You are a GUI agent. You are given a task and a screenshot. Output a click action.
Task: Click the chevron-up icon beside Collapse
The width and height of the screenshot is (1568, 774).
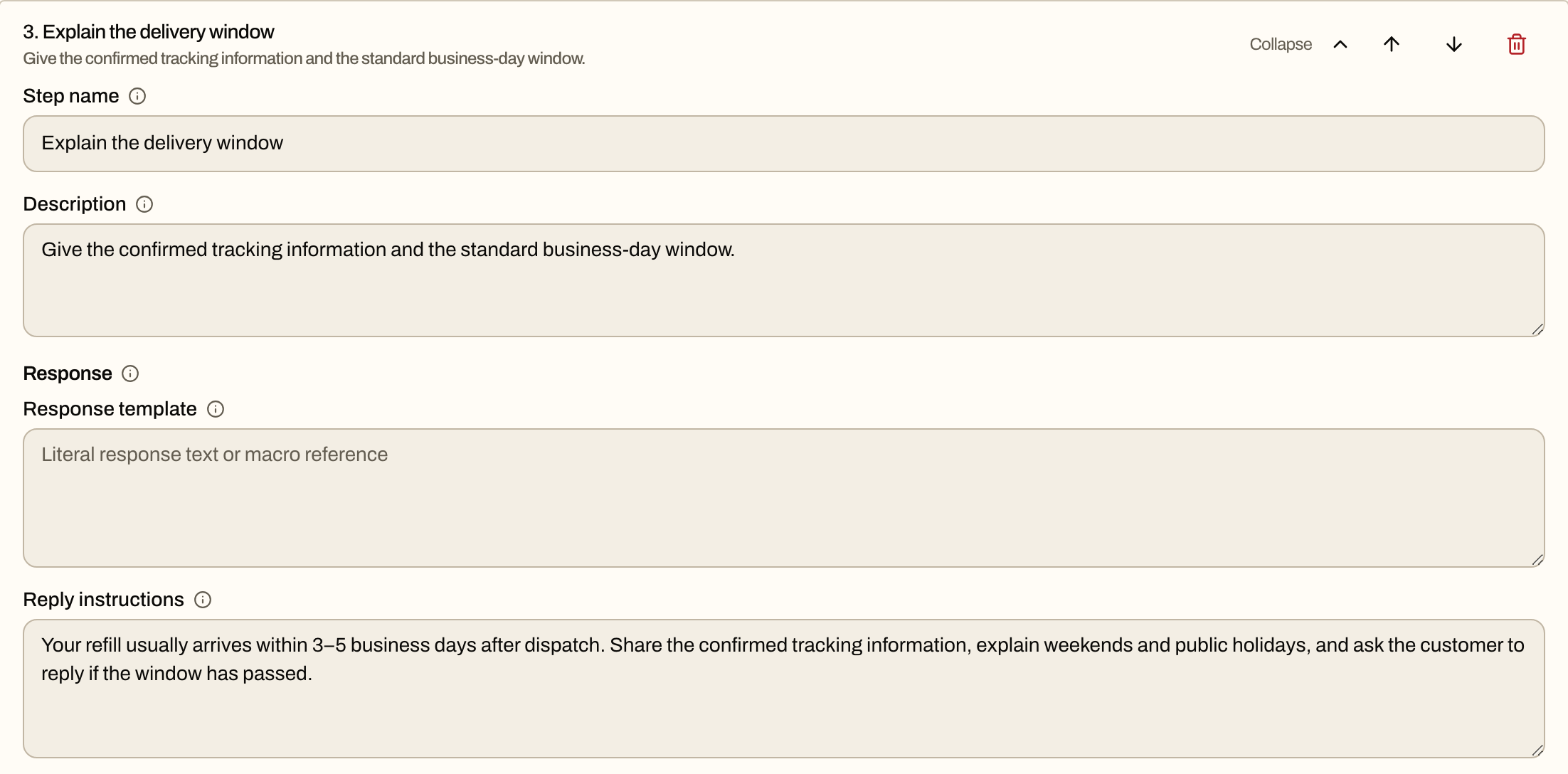[x=1340, y=44]
